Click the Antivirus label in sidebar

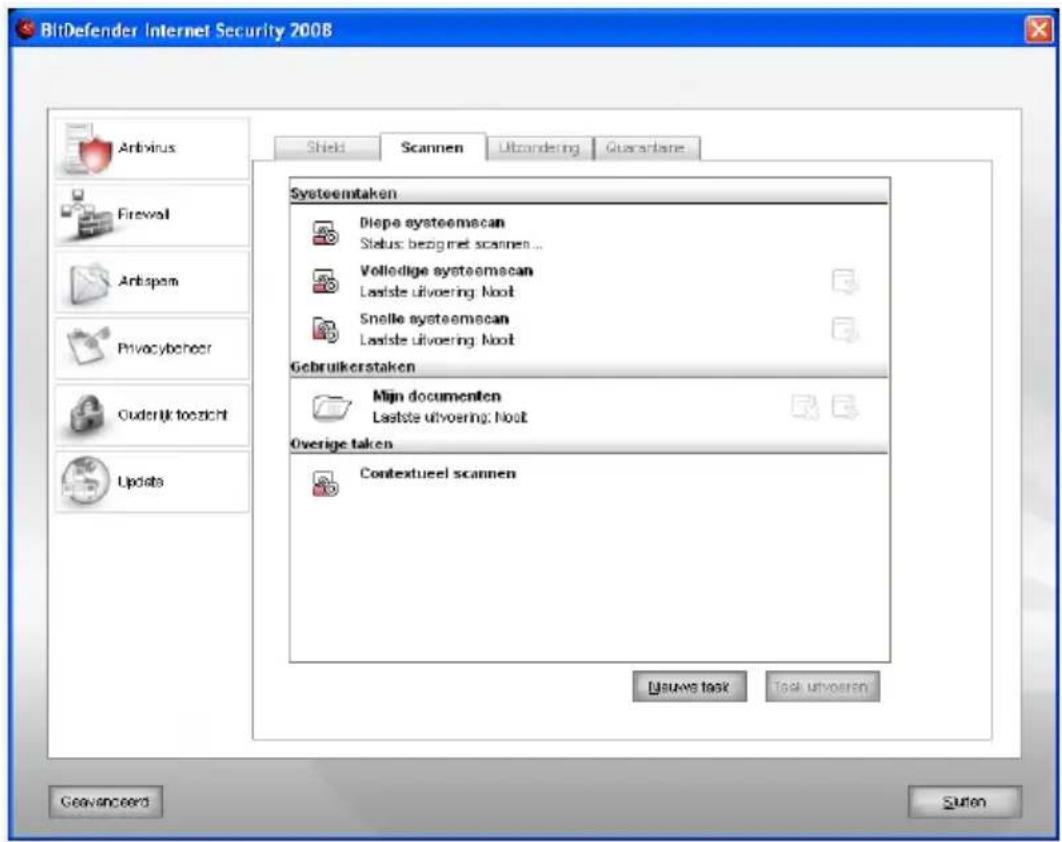pos(147,148)
